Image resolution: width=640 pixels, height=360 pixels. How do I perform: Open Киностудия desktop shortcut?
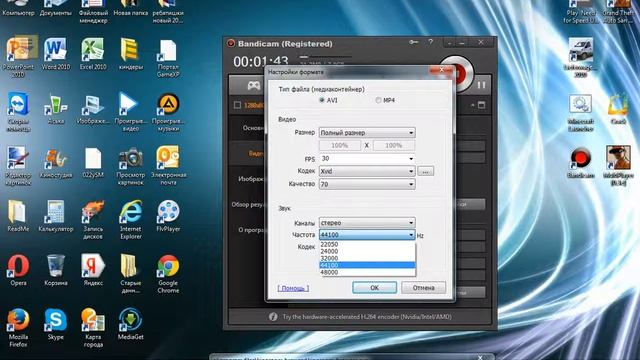[x=56, y=162]
